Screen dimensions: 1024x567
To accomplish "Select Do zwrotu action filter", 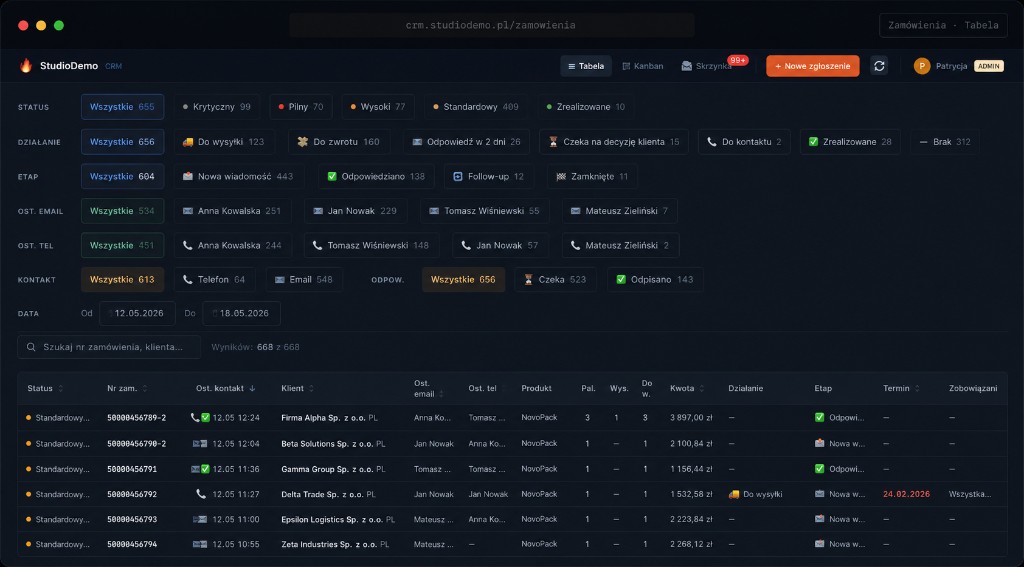I will [x=339, y=142].
